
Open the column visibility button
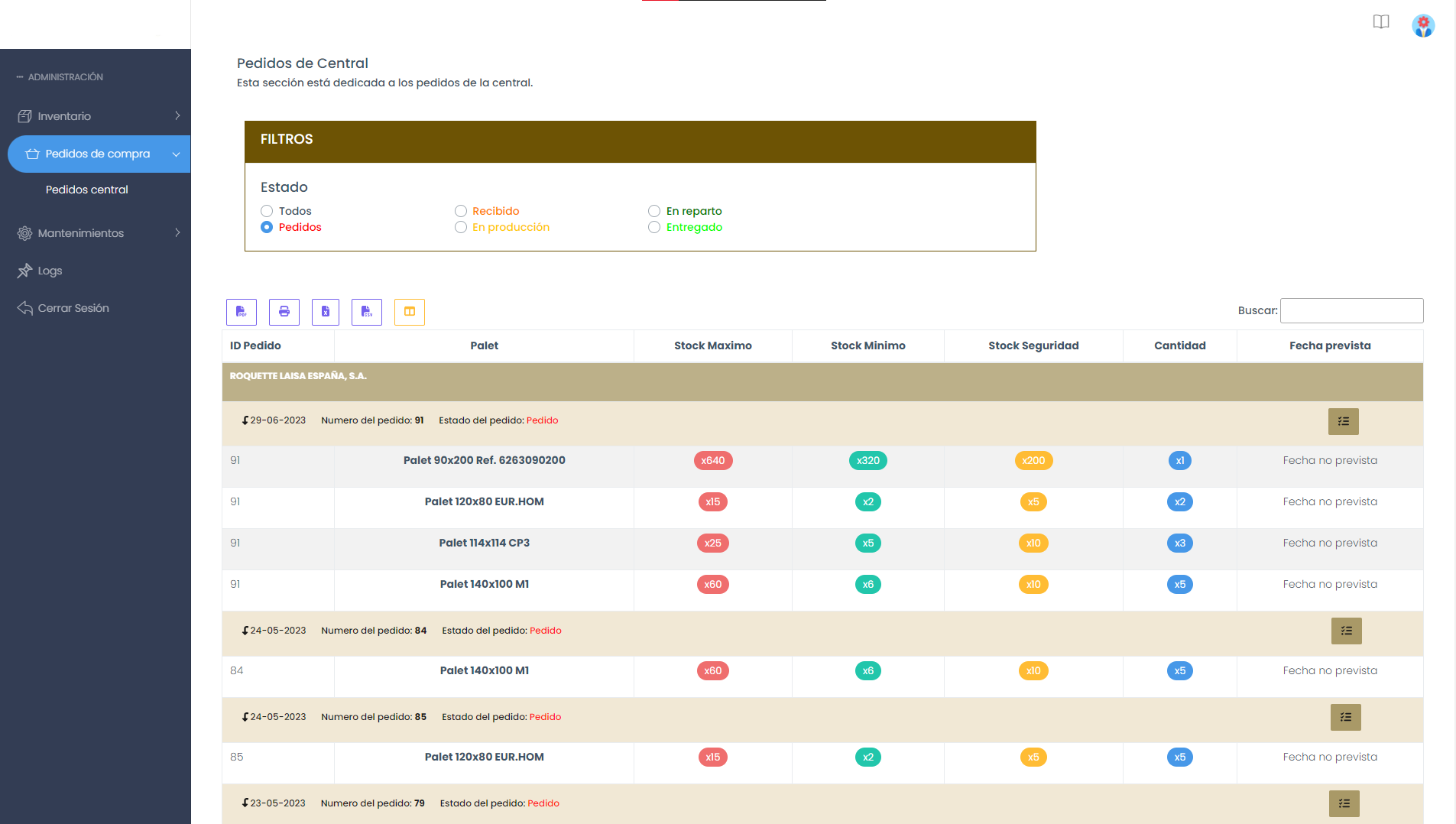tap(410, 312)
